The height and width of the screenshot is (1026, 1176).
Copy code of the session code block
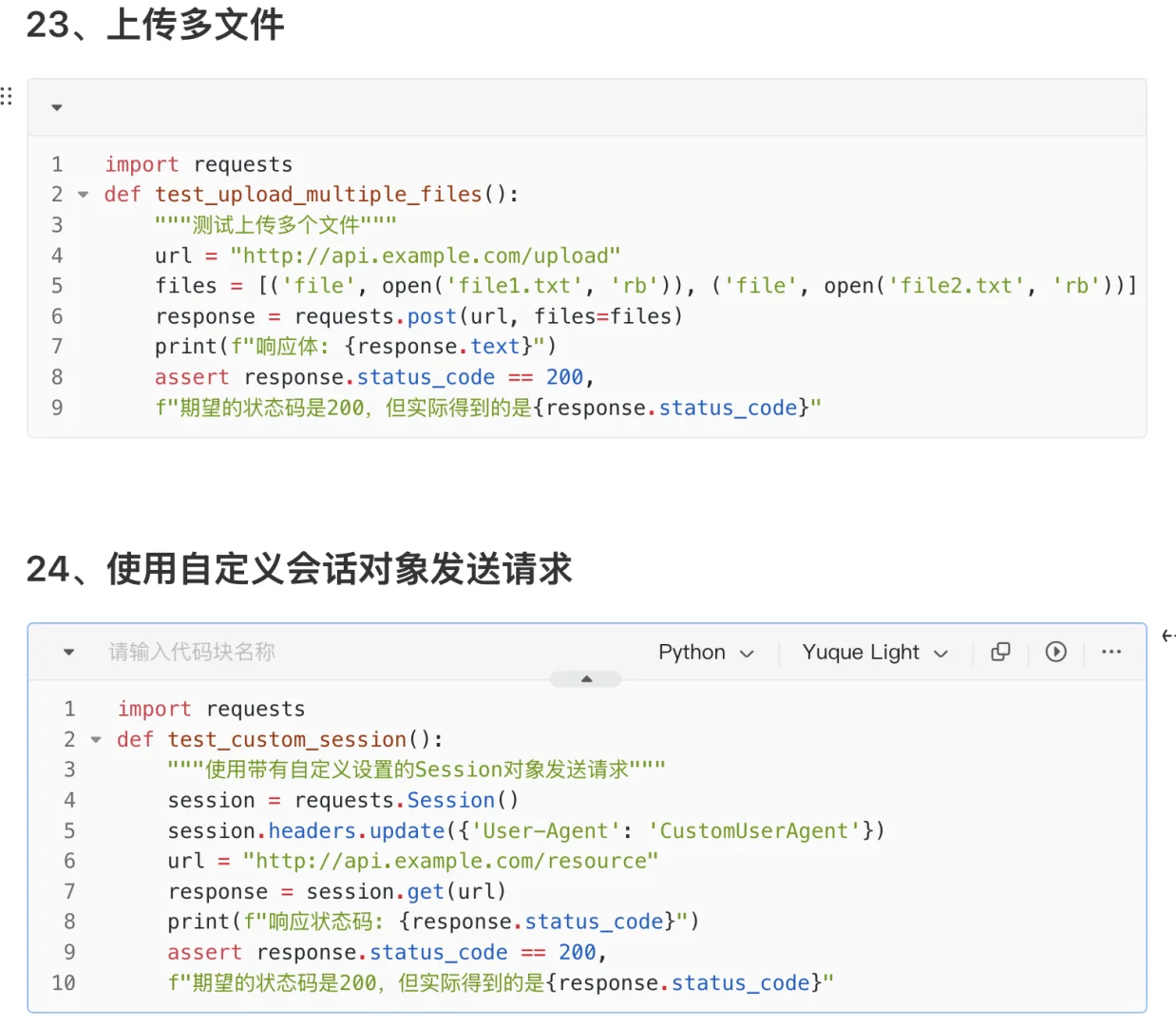coord(1000,652)
